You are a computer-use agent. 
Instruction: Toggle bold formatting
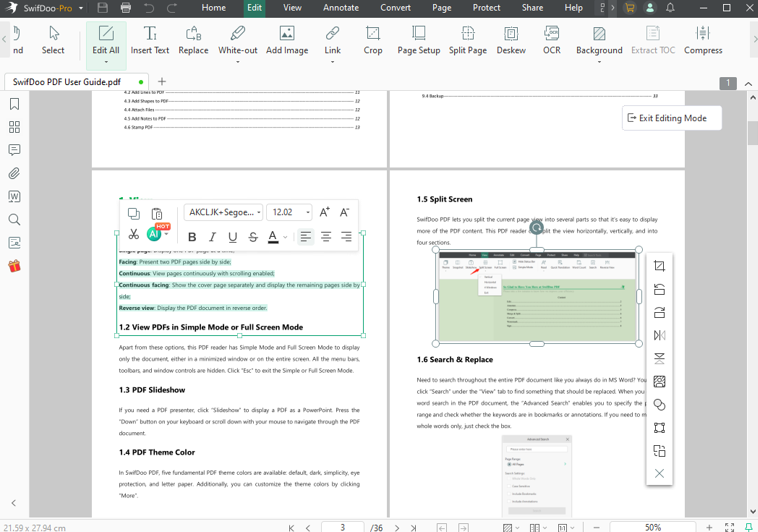tap(192, 237)
